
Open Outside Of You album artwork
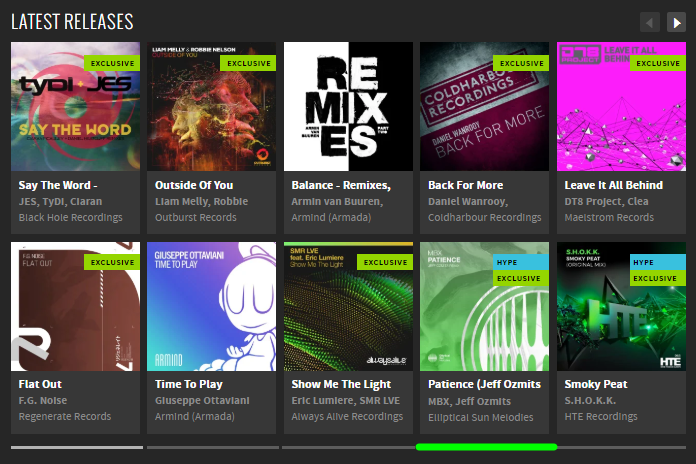(212, 107)
